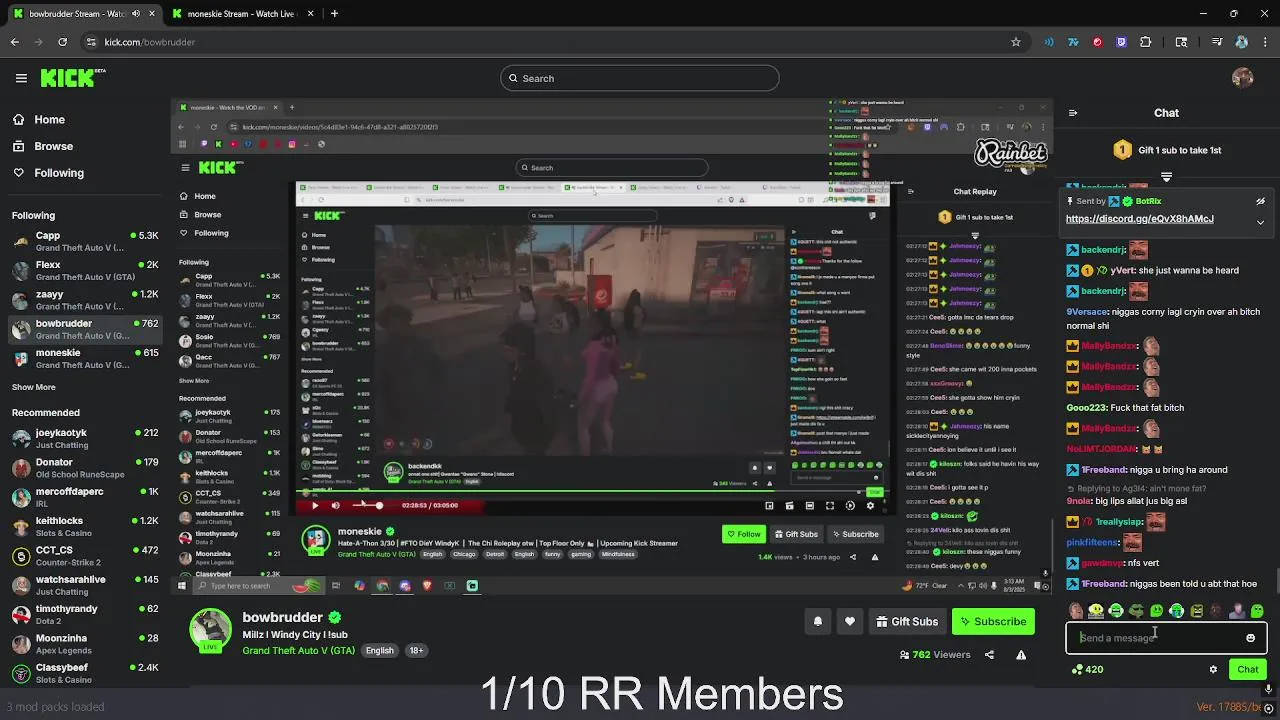Open Classybeef in Recommended
Image resolution: width=1280 pixels, height=720 pixels.
click(x=85, y=673)
